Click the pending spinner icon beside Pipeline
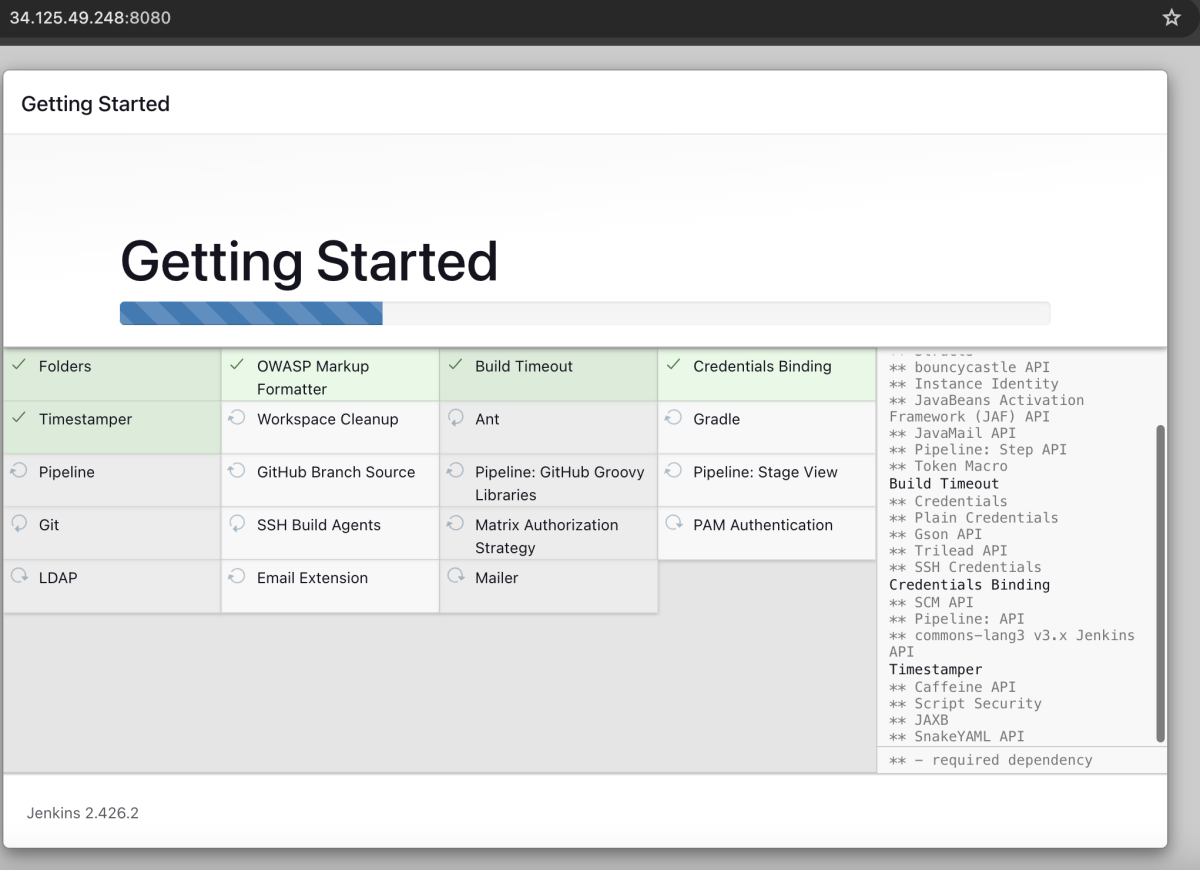This screenshot has height=870, width=1200. (x=19, y=471)
